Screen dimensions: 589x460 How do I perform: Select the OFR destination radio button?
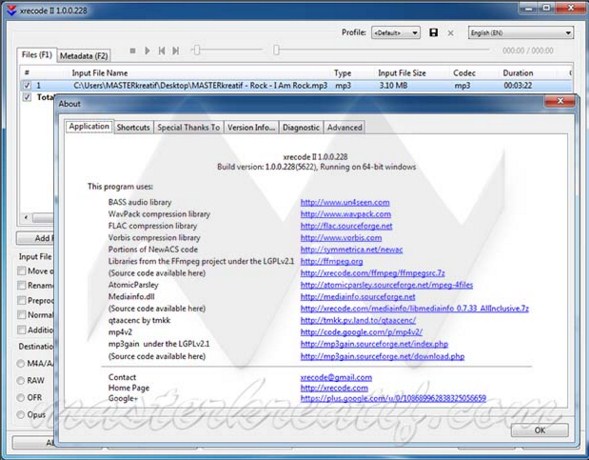(x=21, y=398)
